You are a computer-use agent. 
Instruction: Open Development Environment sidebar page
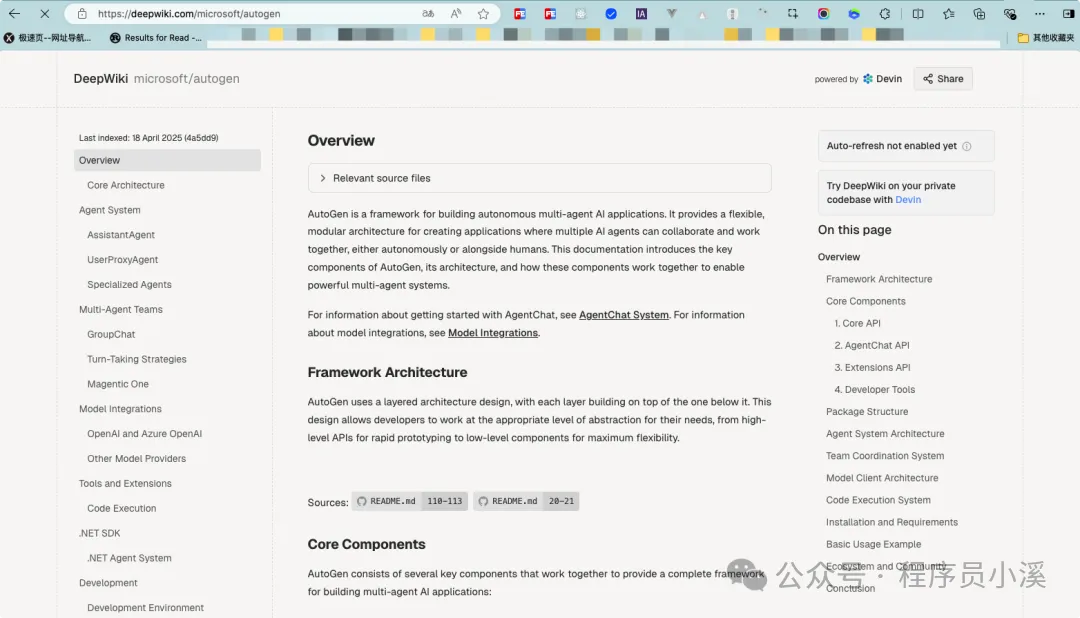click(145, 608)
